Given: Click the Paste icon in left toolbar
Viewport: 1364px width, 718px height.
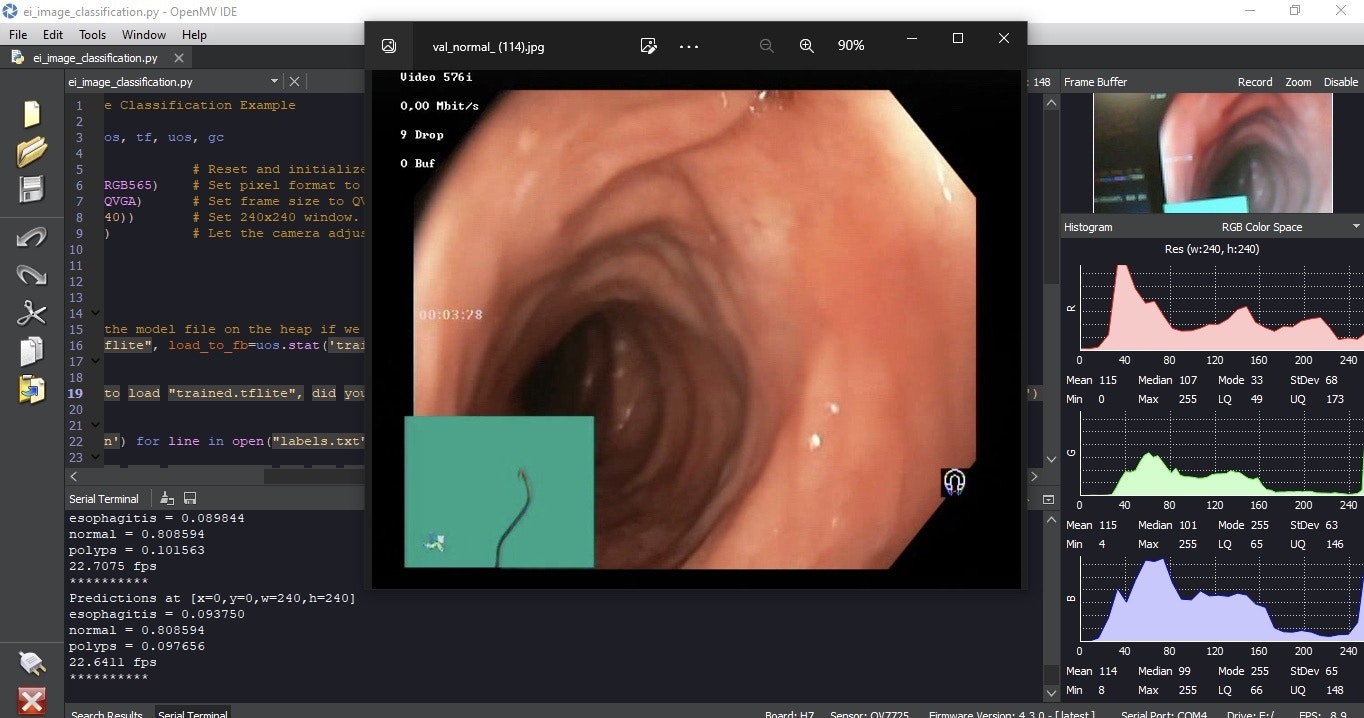Looking at the screenshot, I should [31, 389].
